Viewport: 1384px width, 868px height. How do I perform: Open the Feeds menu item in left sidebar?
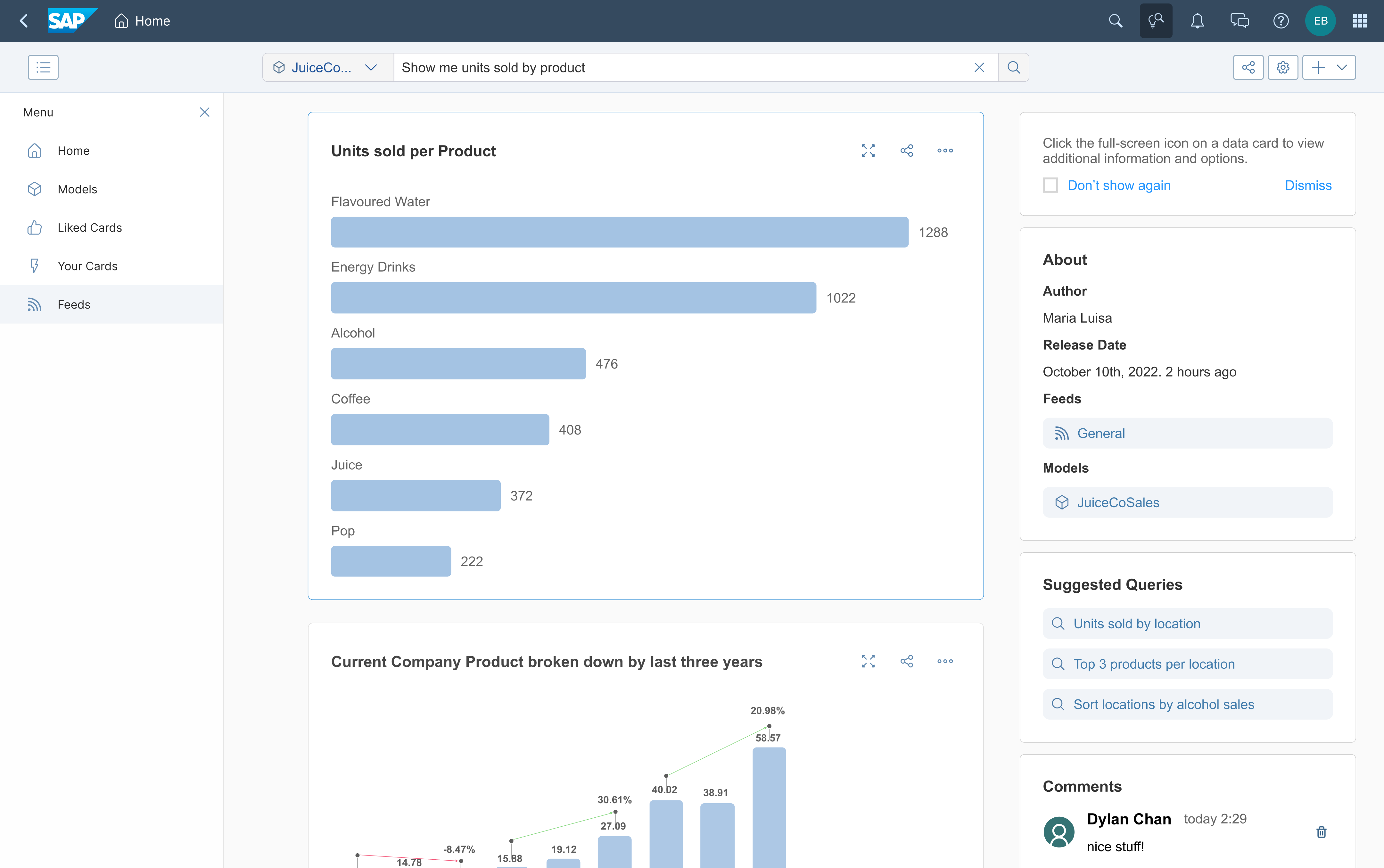74,304
